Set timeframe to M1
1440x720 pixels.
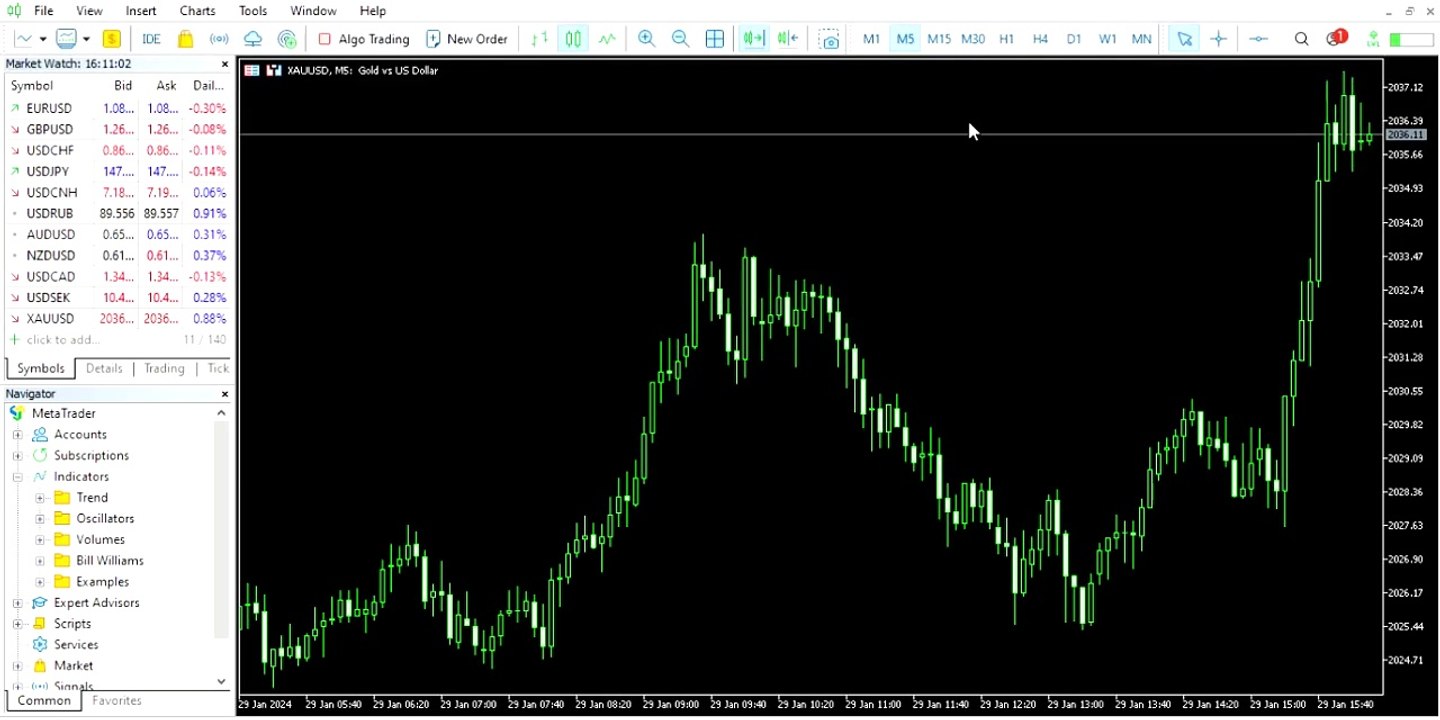point(872,39)
